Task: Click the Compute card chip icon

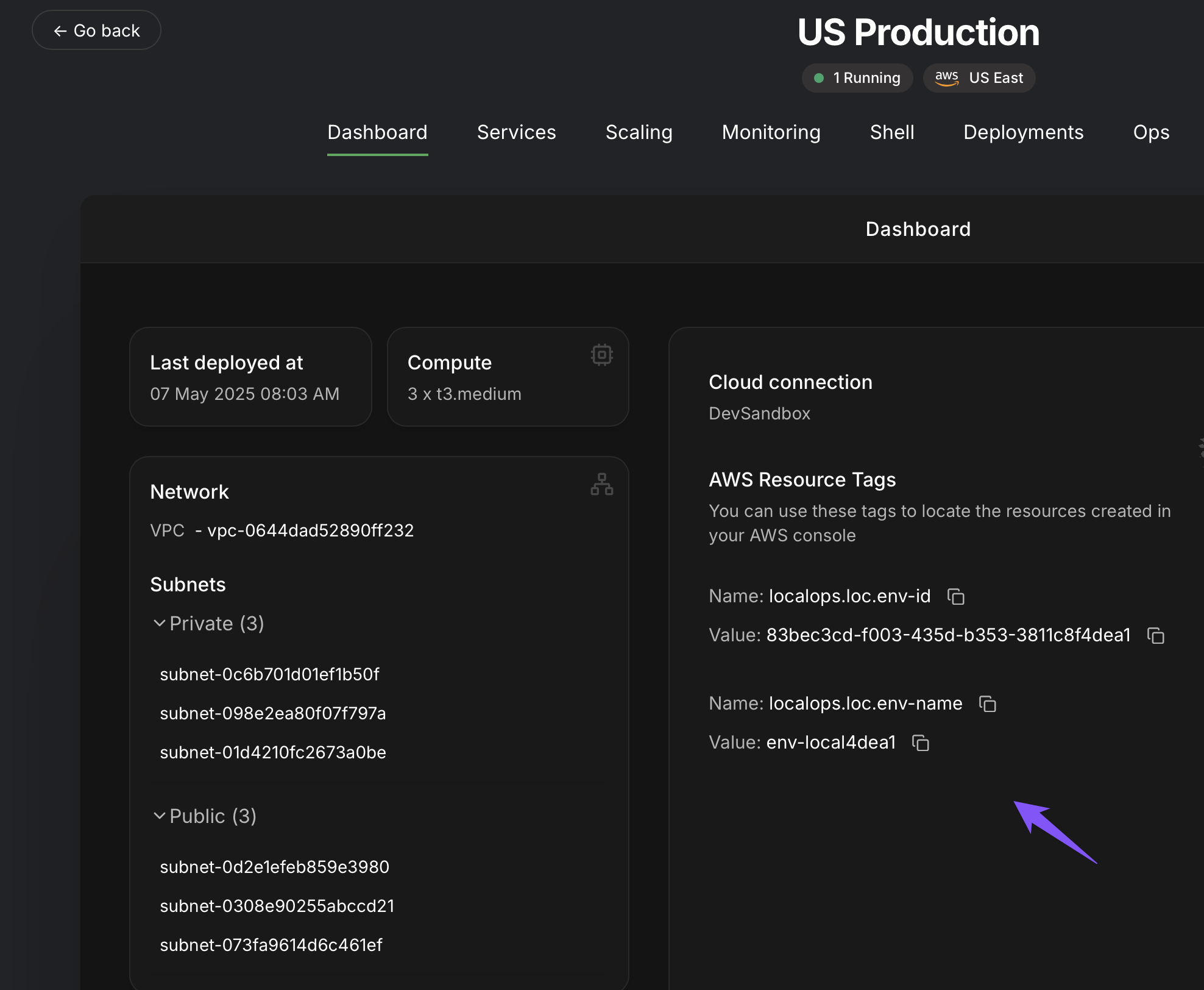Action: 601,355
